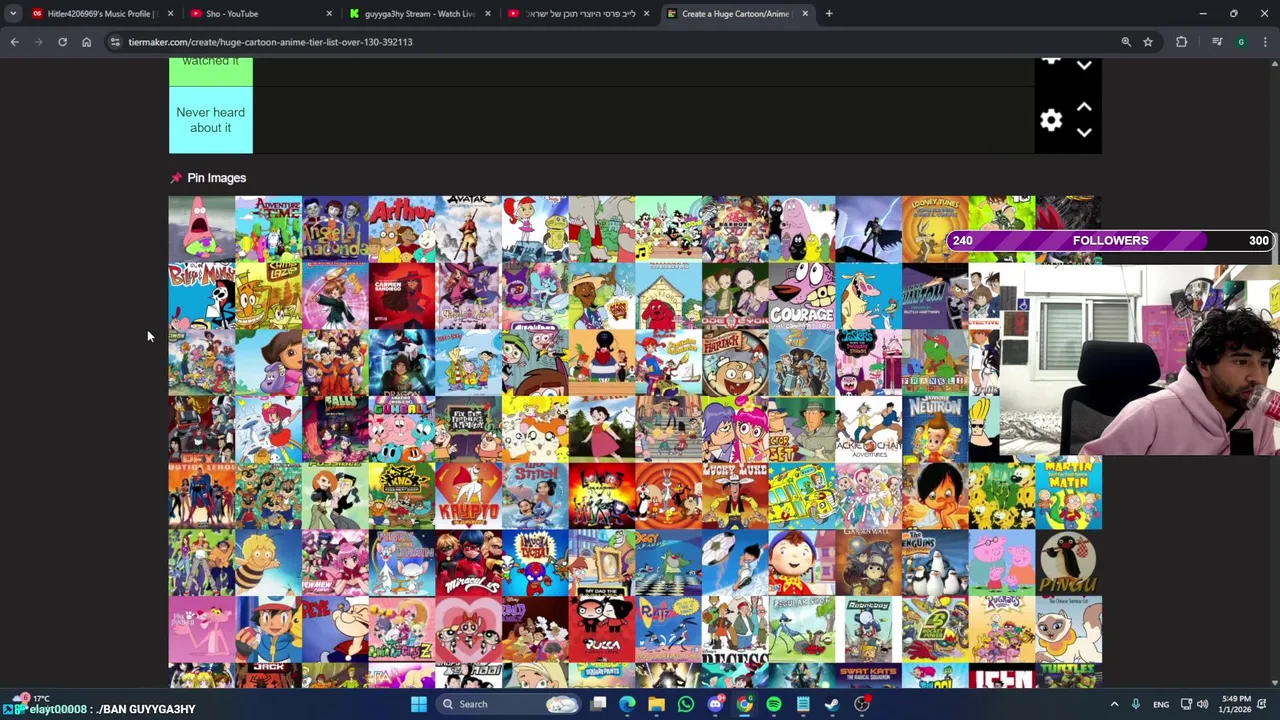
Task: Open settings gear for 'Never heard about it' row
Action: (1051, 121)
